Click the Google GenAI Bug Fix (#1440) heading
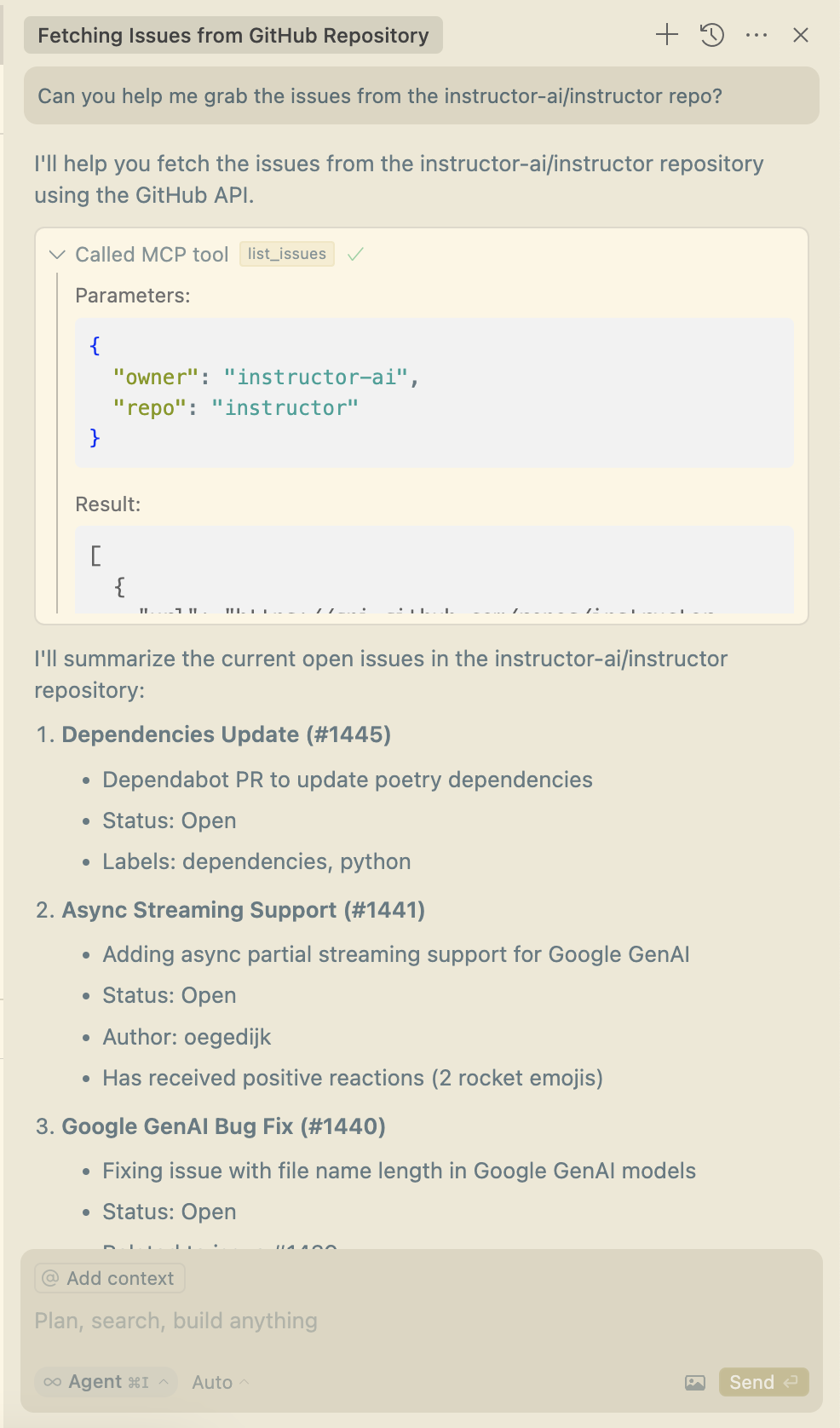840x1428 pixels. pyautogui.click(x=223, y=1126)
